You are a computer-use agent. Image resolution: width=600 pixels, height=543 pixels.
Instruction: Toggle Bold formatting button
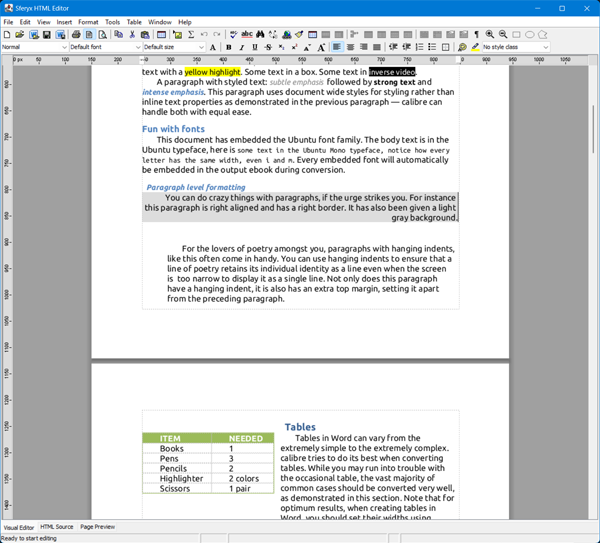tap(229, 47)
